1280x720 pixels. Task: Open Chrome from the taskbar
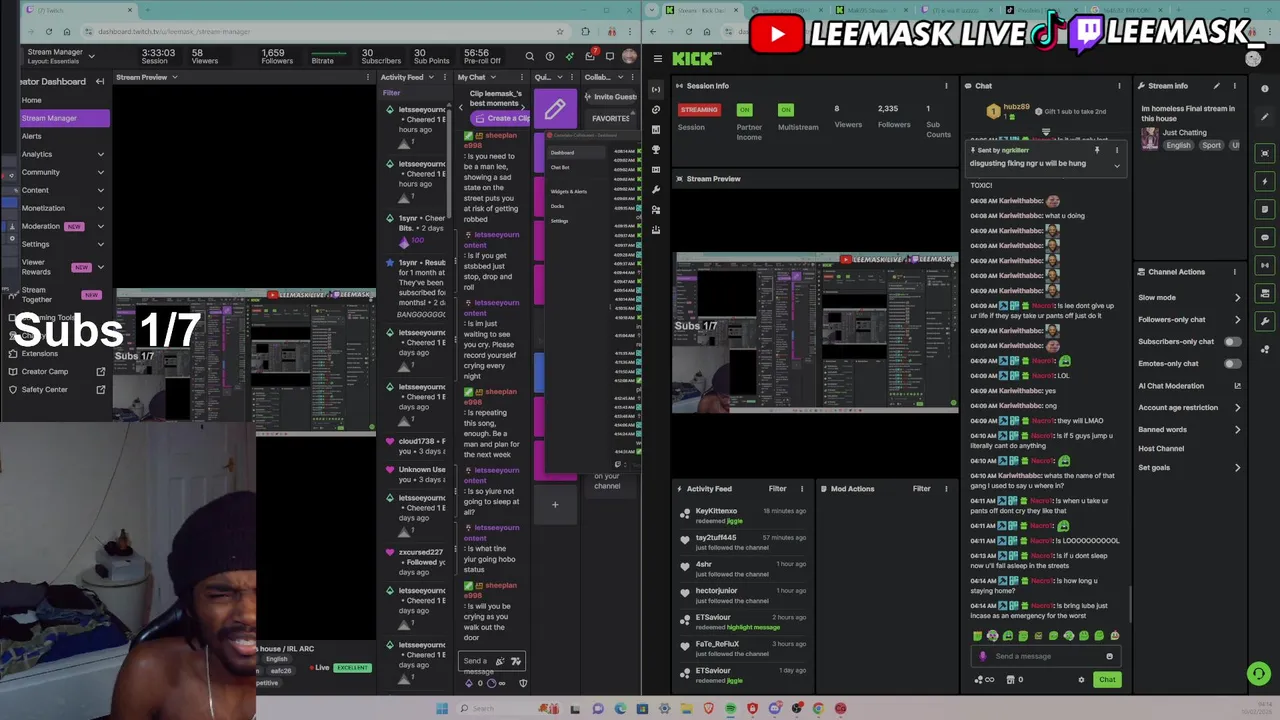click(x=819, y=709)
